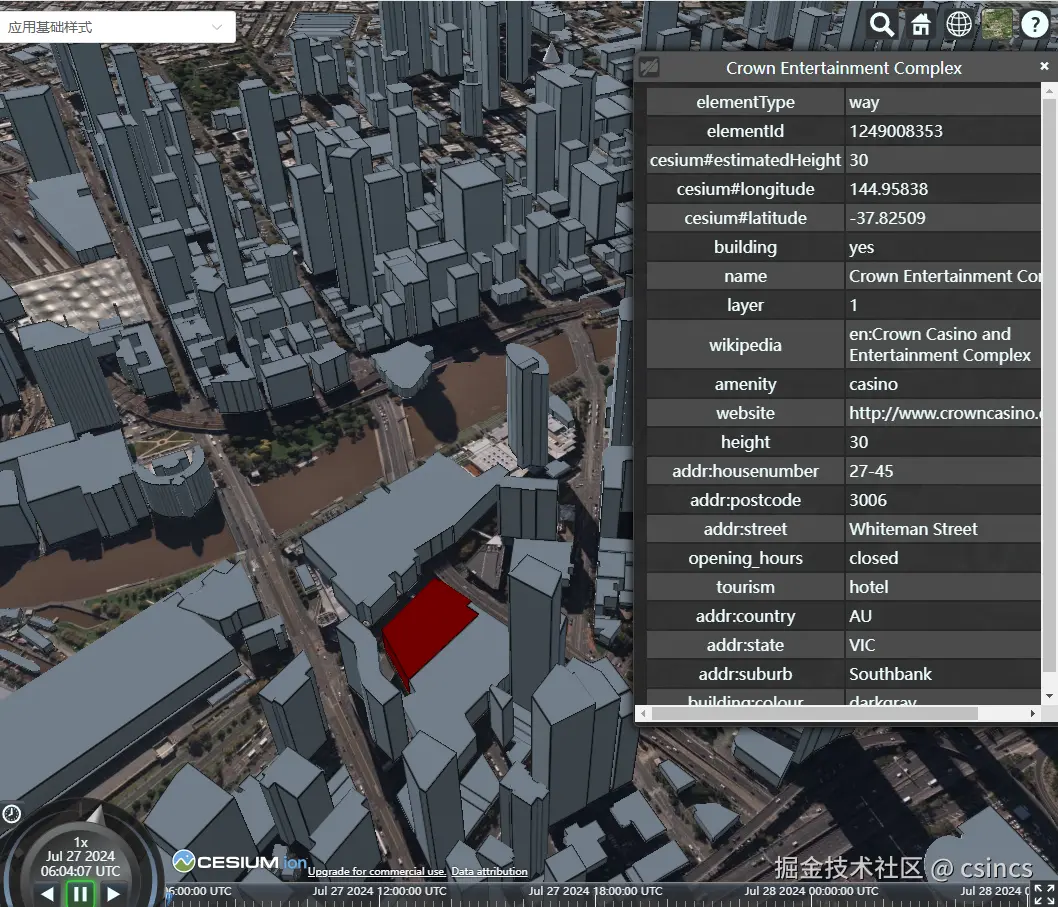Click timeline at Jul 27 2024 12:00:00 UTC
1058x907 pixels.
click(x=379, y=891)
